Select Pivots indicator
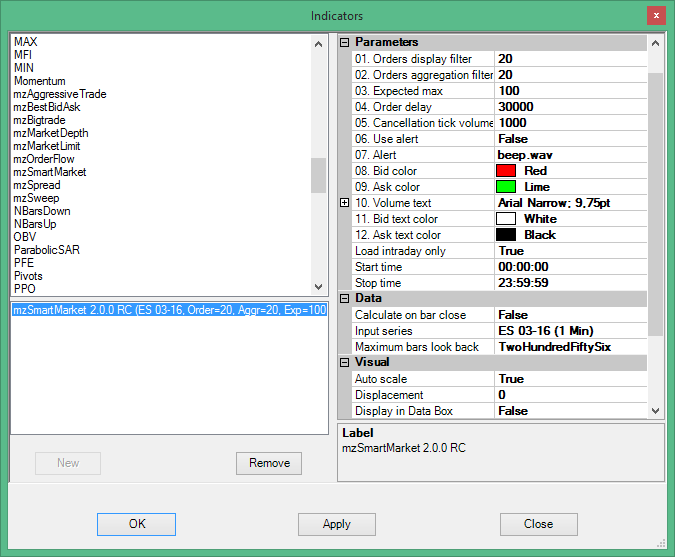This screenshot has width=675, height=557. (28, 276)
